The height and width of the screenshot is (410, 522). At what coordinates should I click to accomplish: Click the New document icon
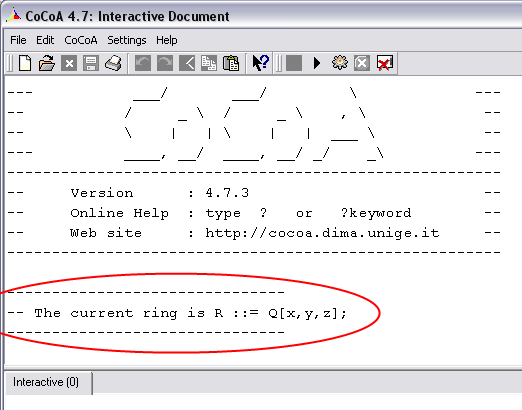(x=25, y=63)
